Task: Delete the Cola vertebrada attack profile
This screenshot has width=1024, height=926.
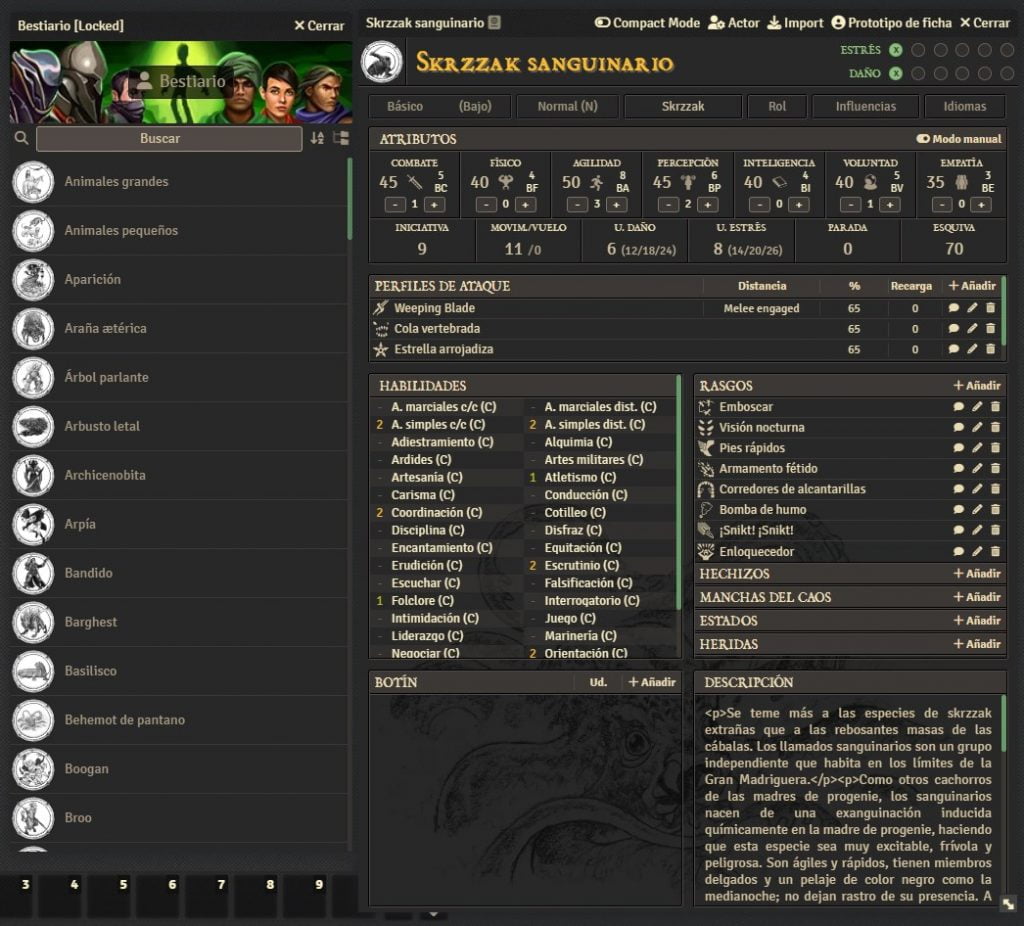Action: (x=990, y=329)
